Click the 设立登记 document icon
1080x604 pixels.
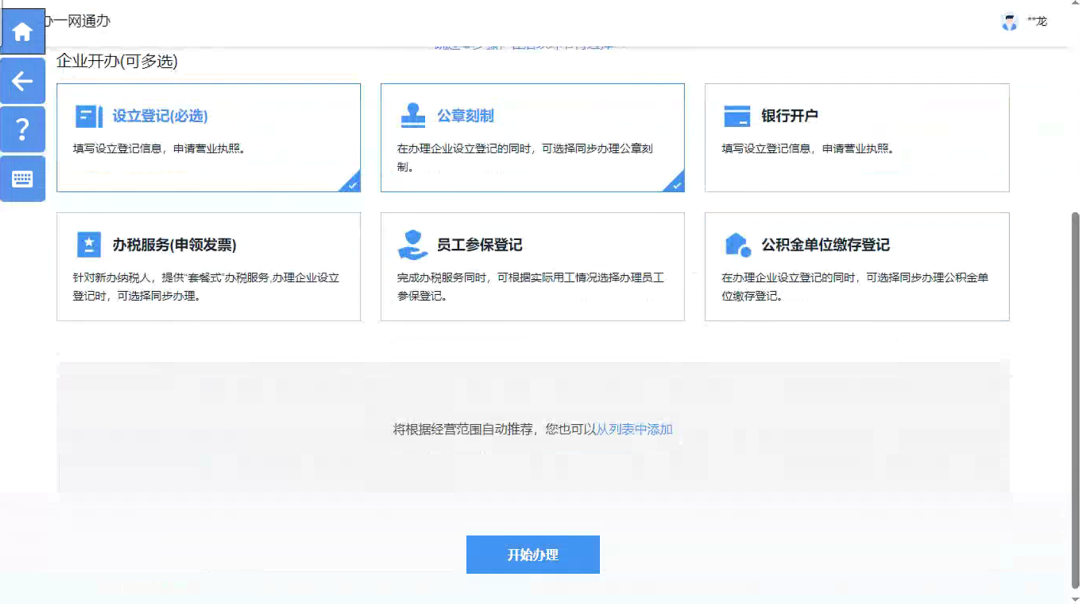88,117
